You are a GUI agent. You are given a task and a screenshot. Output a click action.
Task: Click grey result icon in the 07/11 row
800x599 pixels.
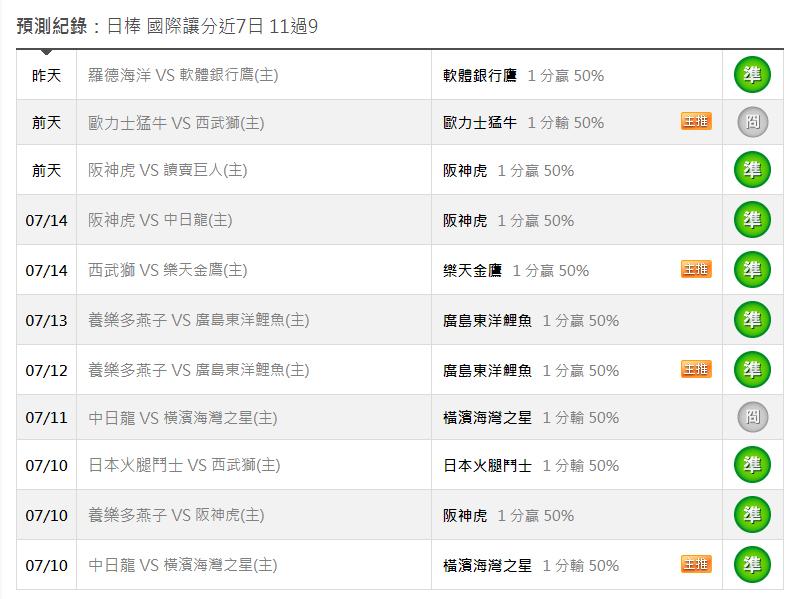tap(752, 417)
